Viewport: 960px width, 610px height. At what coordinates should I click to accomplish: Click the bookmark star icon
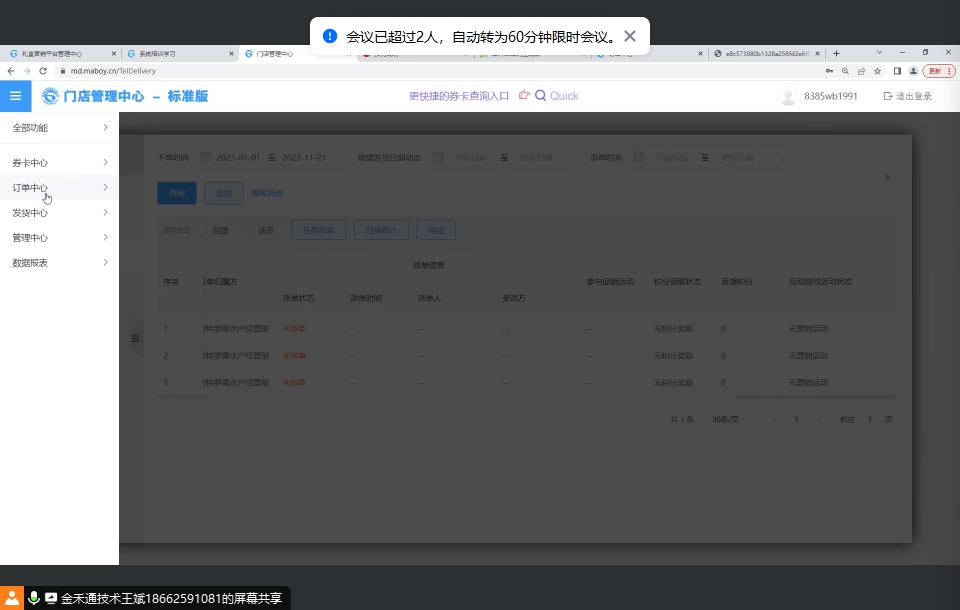point(877,71)
